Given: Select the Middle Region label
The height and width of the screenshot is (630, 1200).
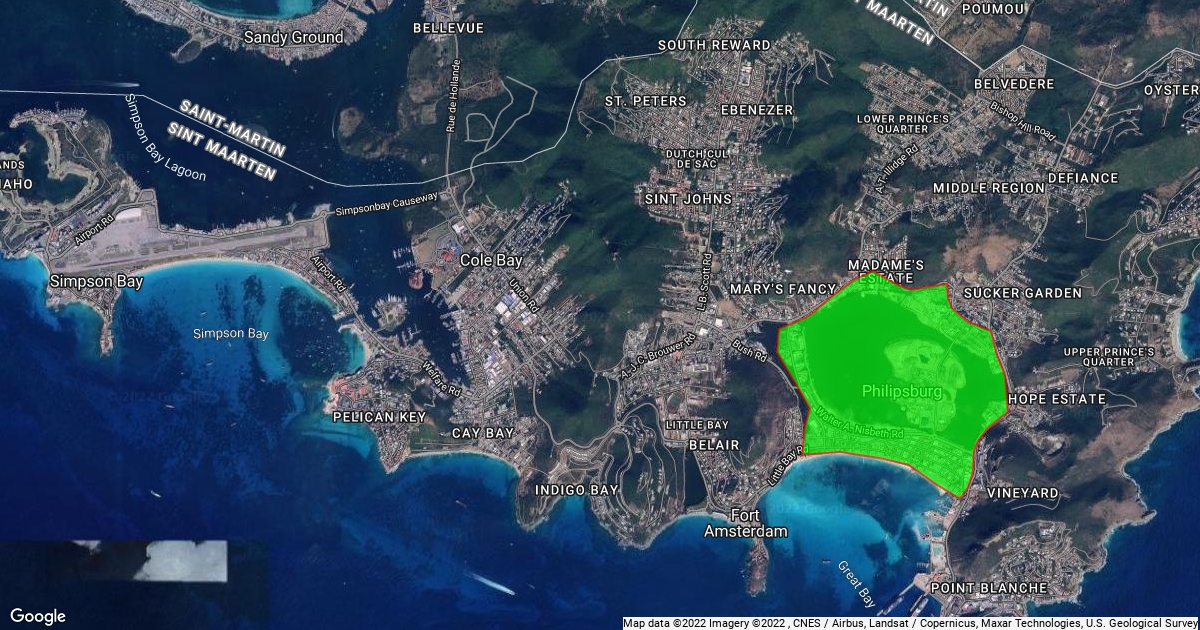Looking at the screenshot, I should (988, 188).
